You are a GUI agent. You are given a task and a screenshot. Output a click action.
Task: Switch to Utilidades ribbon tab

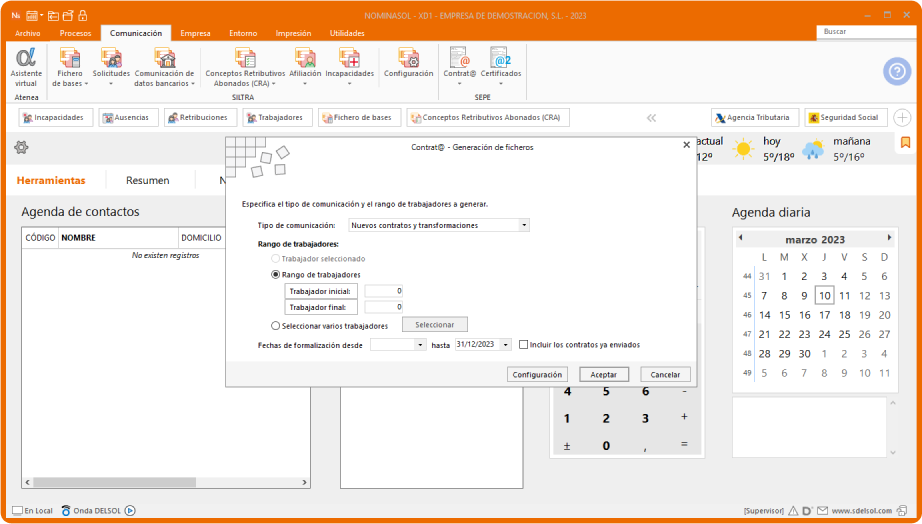347,34
